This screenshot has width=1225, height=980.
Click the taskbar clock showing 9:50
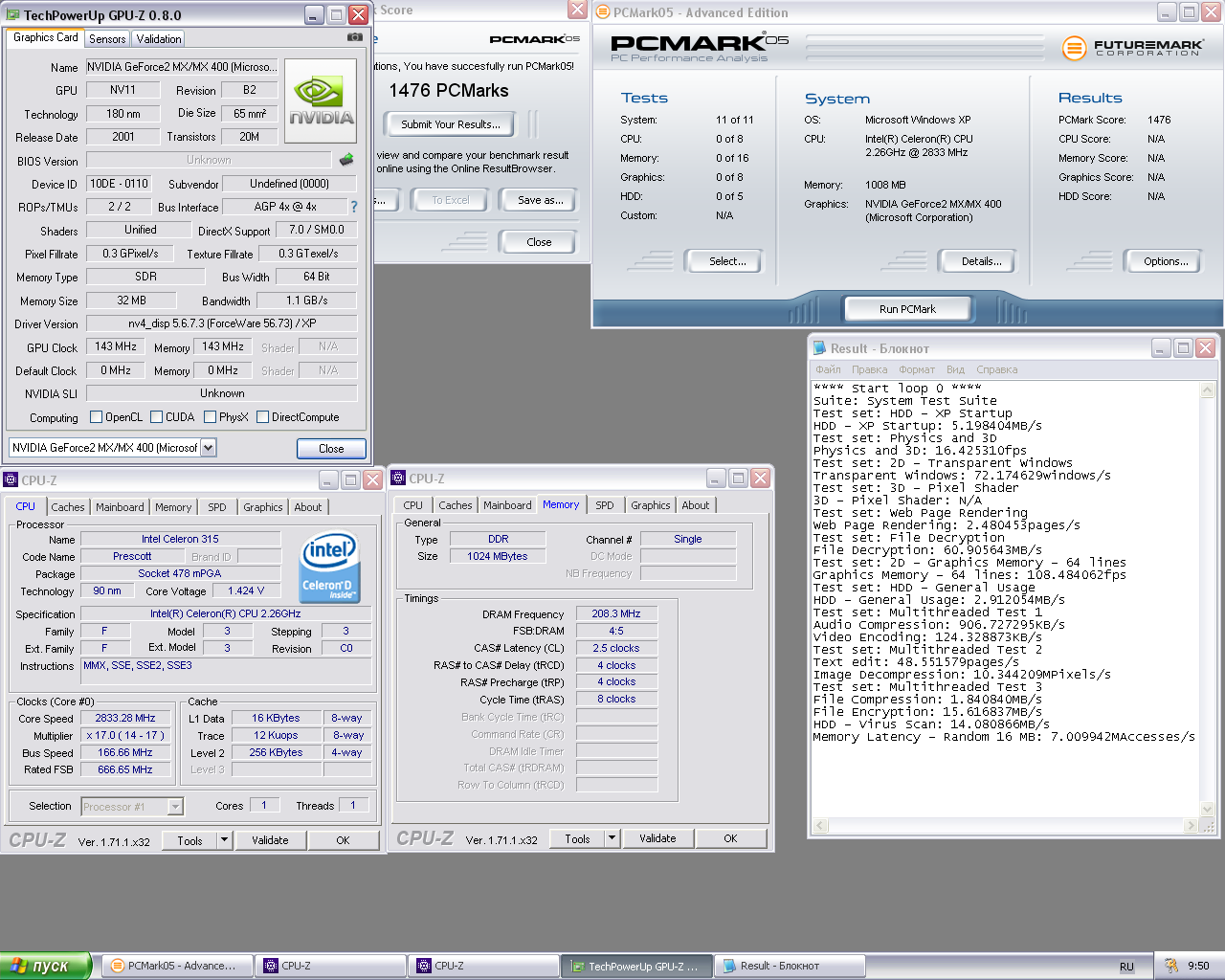tap(1198, 966)
